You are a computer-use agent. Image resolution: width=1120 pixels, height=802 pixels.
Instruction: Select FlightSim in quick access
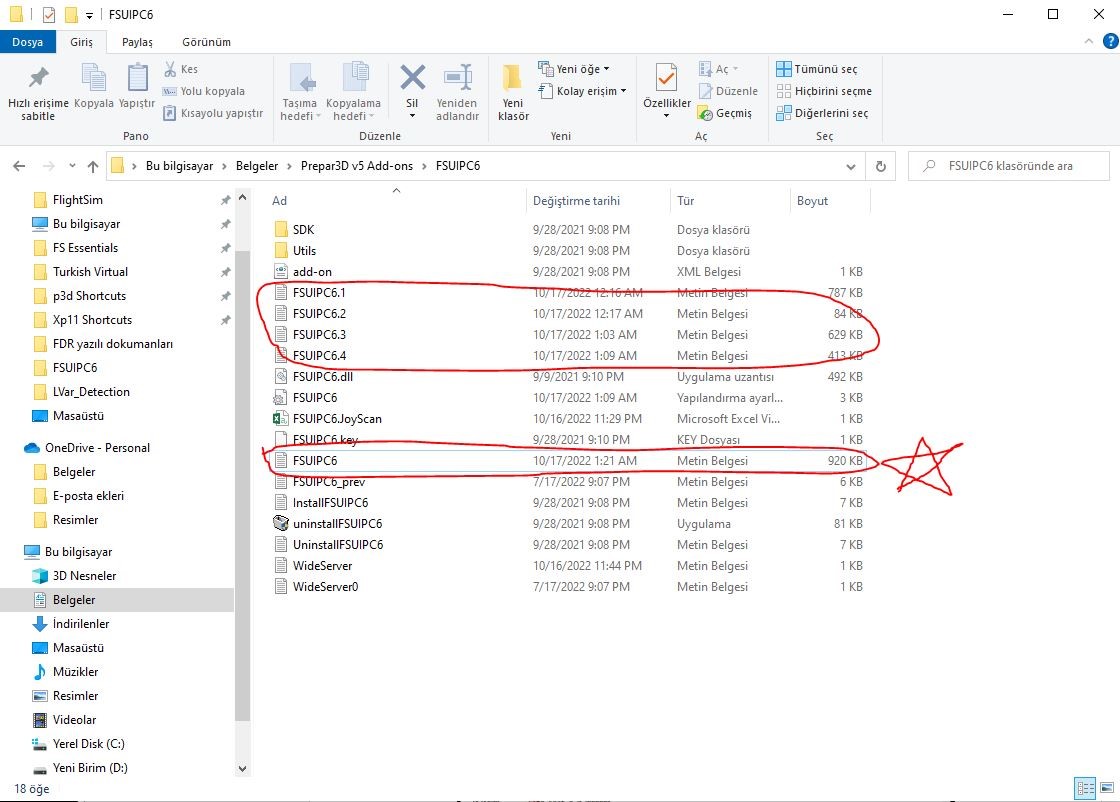(x=77, y=200)
